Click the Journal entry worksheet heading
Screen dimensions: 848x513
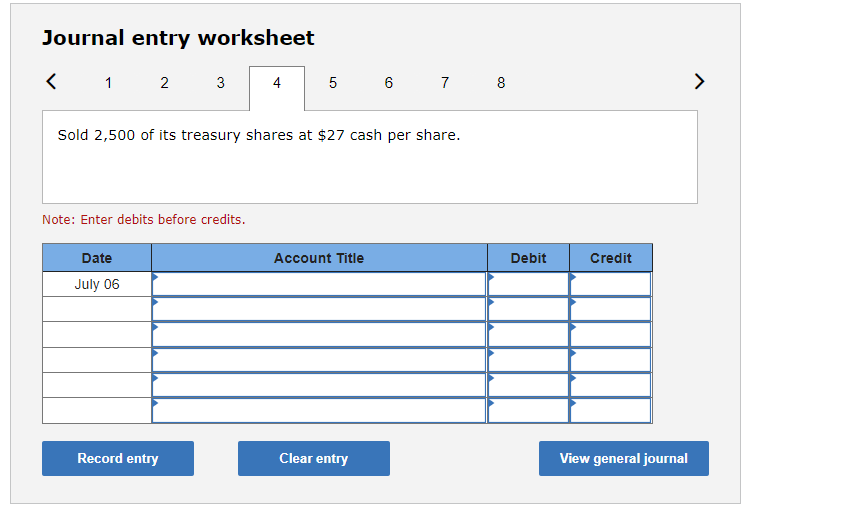tap(178, 38)
